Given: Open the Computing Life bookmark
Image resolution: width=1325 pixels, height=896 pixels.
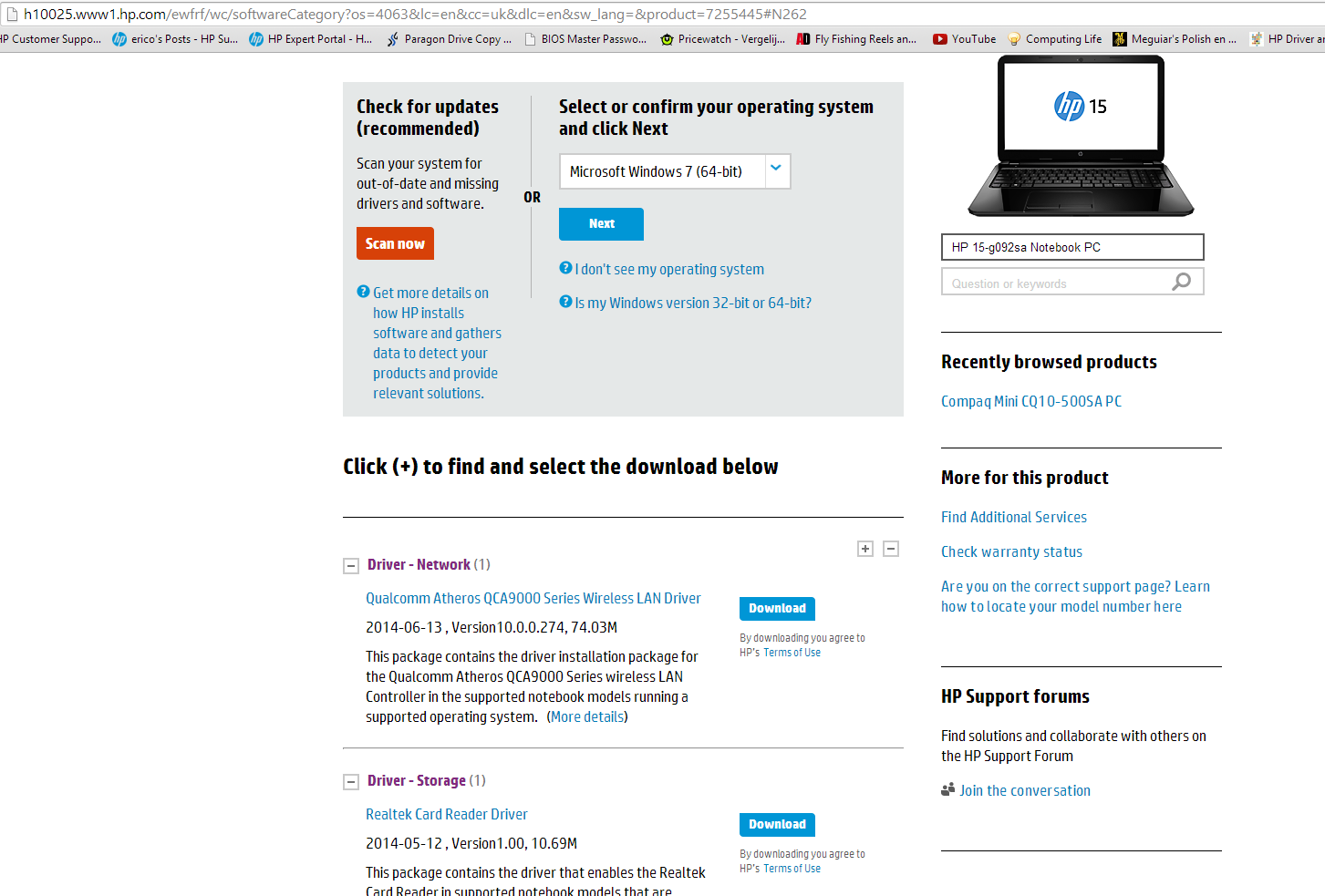Looking at the screenshot, I should (1054, 39).
